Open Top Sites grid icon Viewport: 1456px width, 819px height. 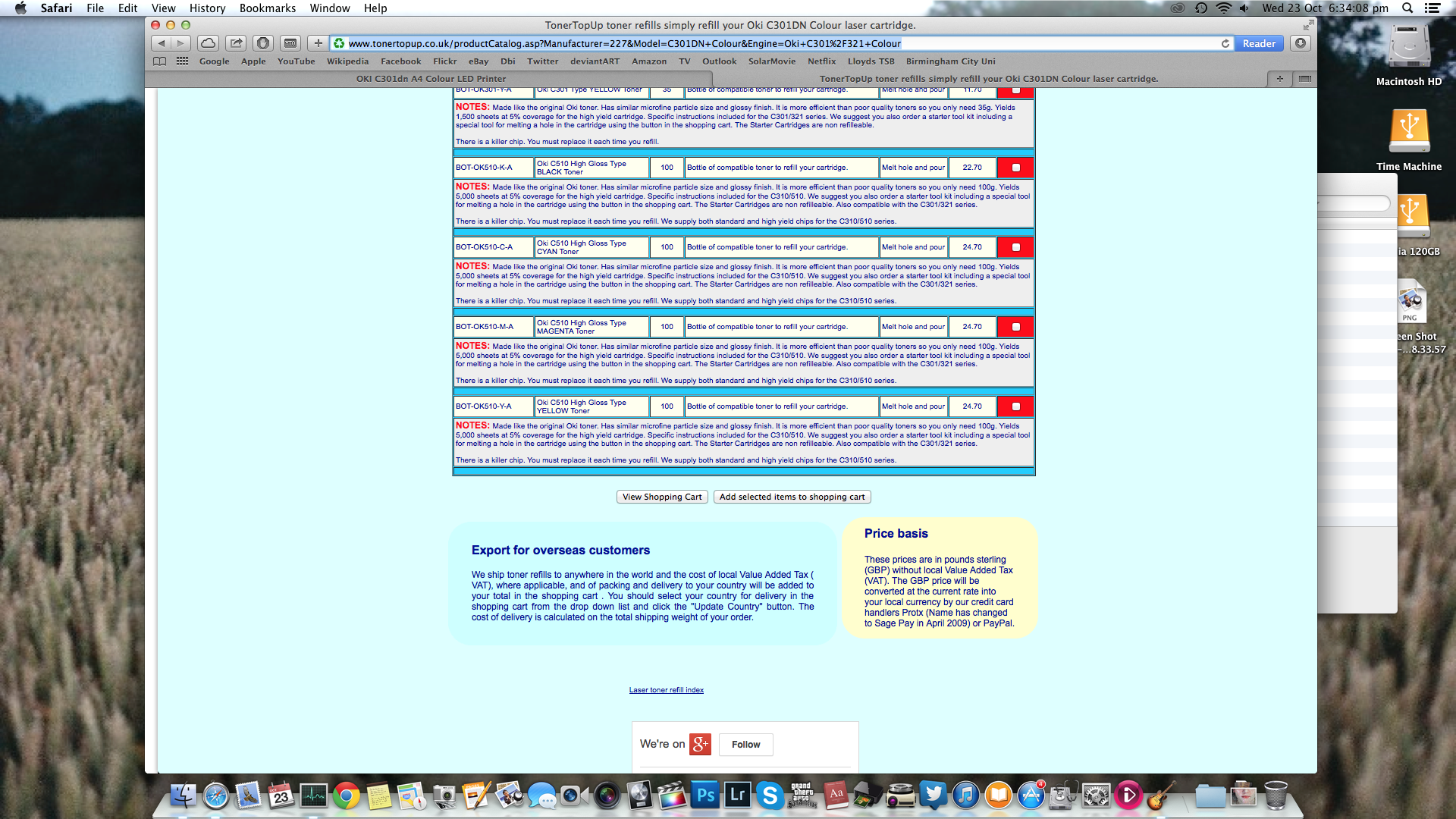[x=182, y=61]
